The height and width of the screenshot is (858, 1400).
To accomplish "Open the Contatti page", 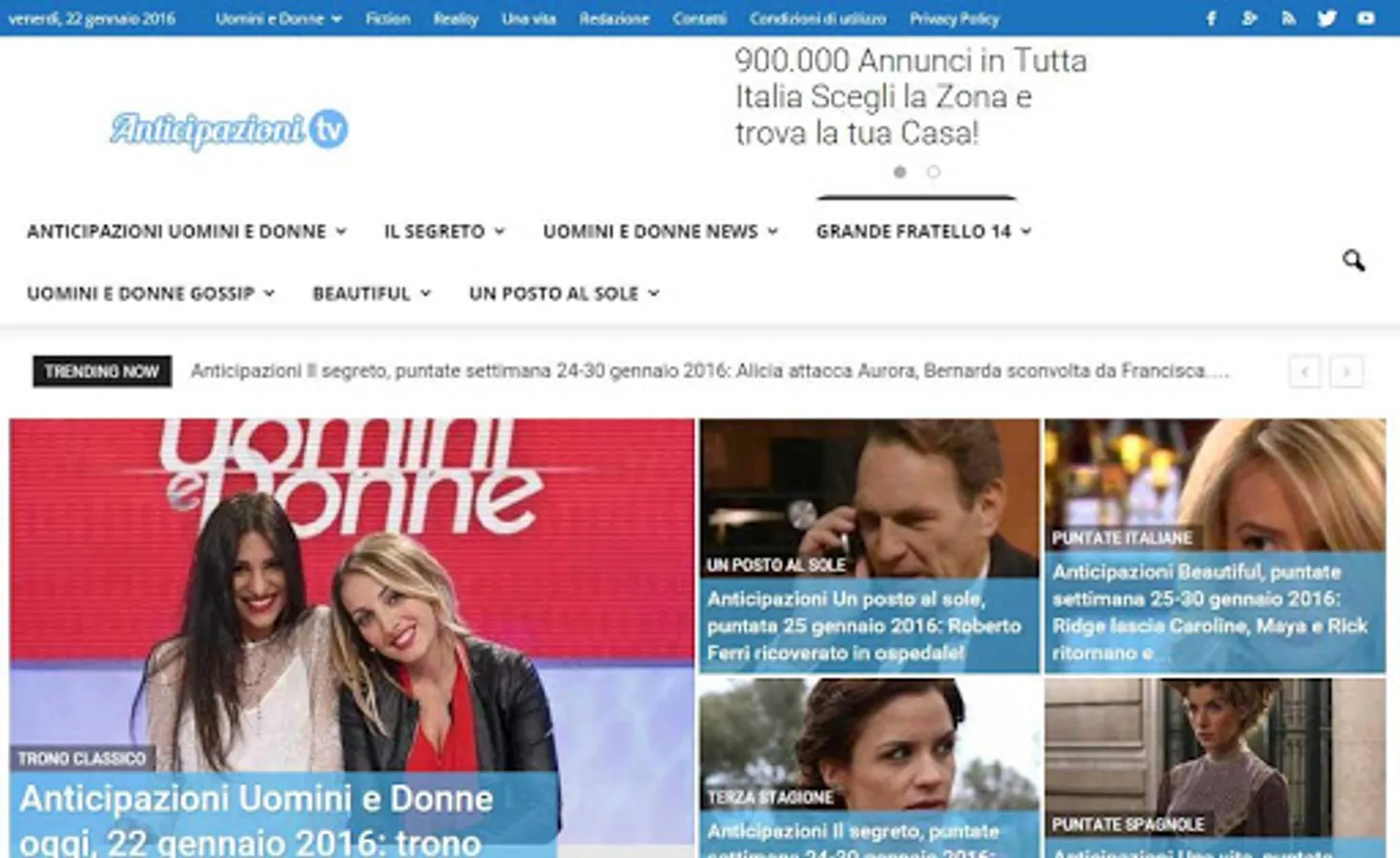I will click(699, 18).
